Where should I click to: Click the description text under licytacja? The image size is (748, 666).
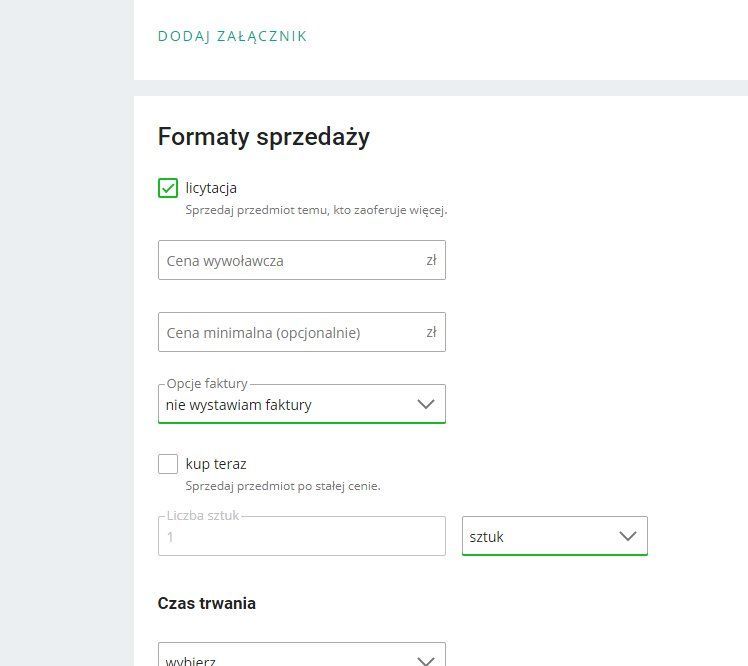pos(316,210)
